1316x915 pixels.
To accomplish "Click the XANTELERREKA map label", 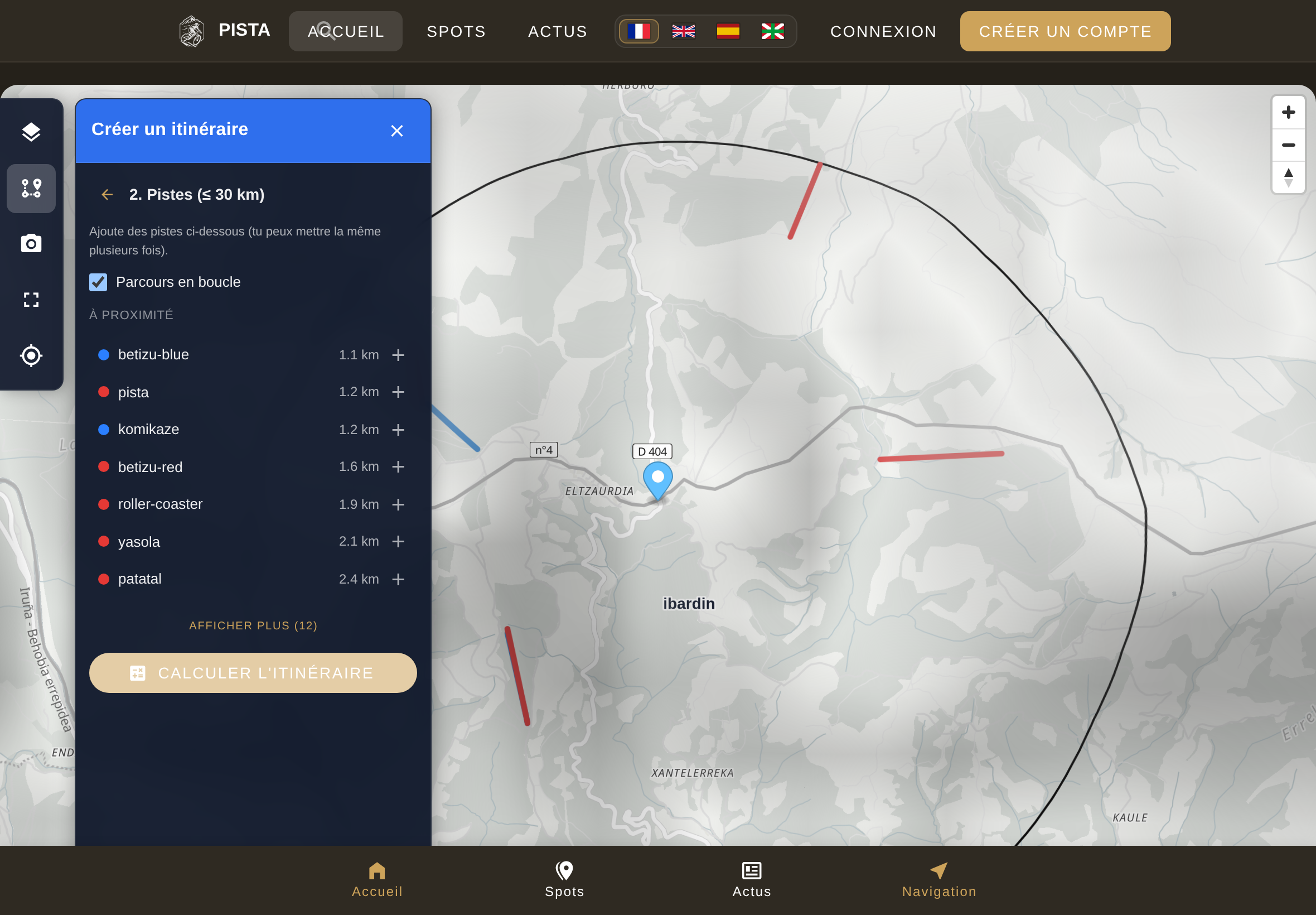I will click(x=692, y=773).
